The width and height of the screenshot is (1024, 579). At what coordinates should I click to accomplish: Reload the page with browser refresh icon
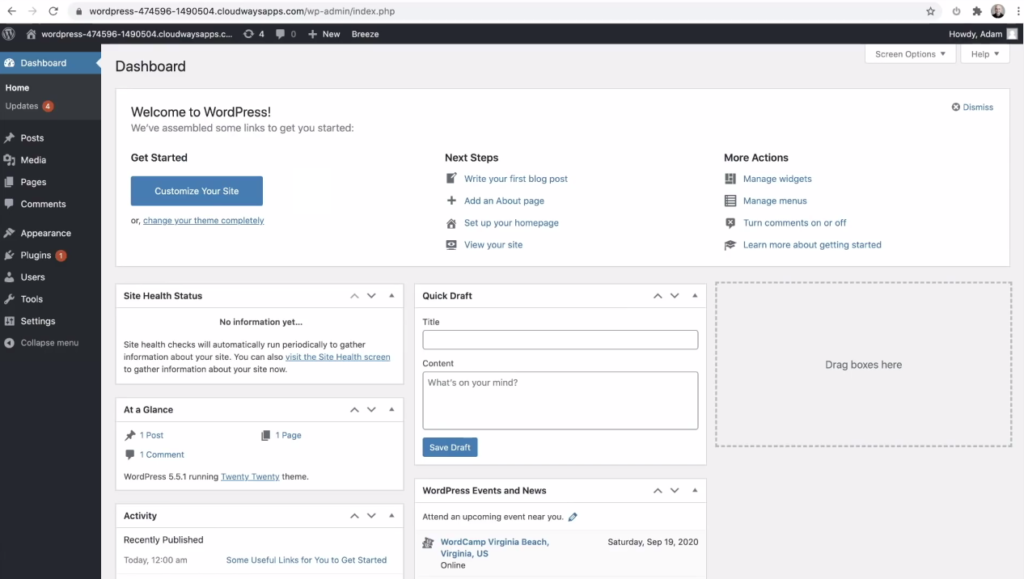[x=54, y=11]
